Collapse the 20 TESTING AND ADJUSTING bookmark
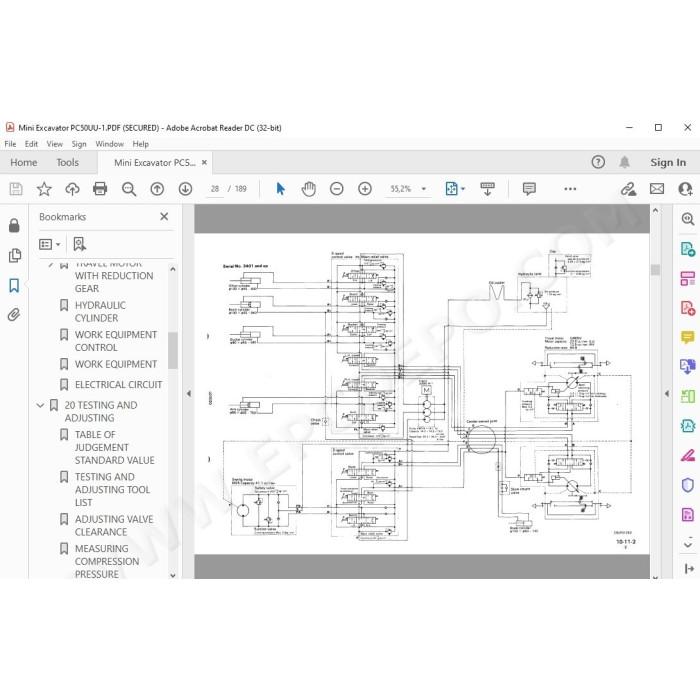 (40, 405)
